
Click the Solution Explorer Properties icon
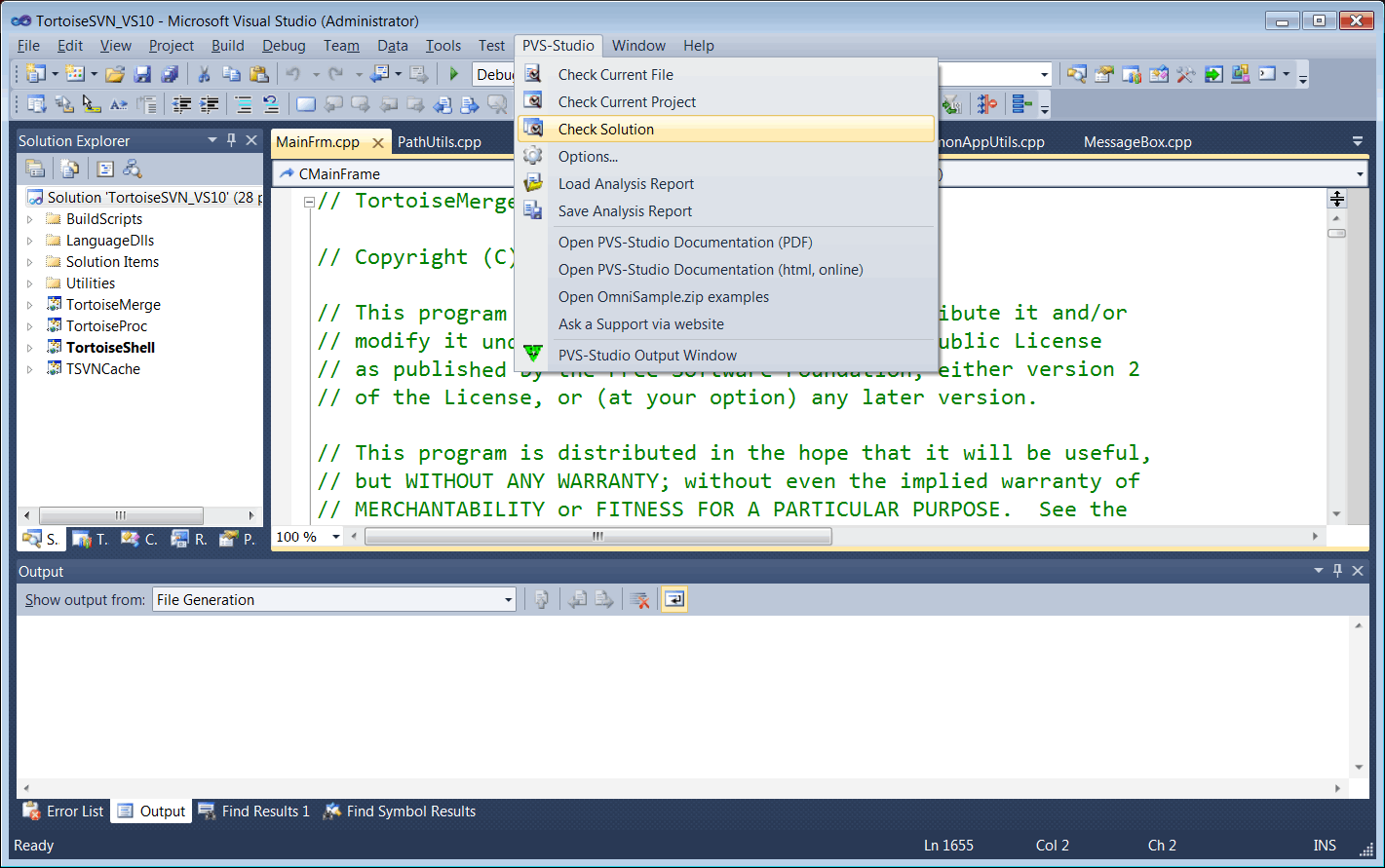click(x=35, y=169)
